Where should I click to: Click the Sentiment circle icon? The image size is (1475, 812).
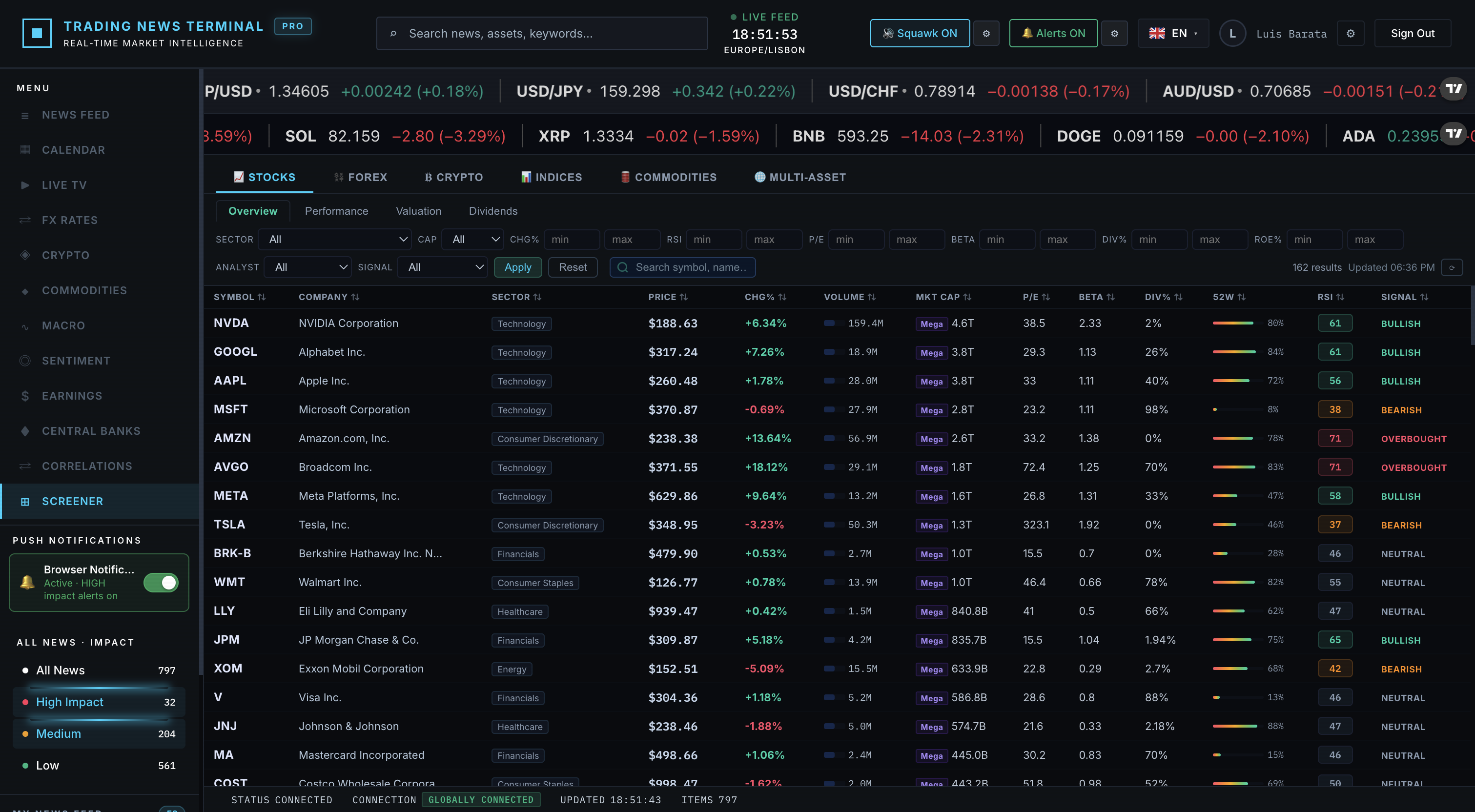point(24,361)
